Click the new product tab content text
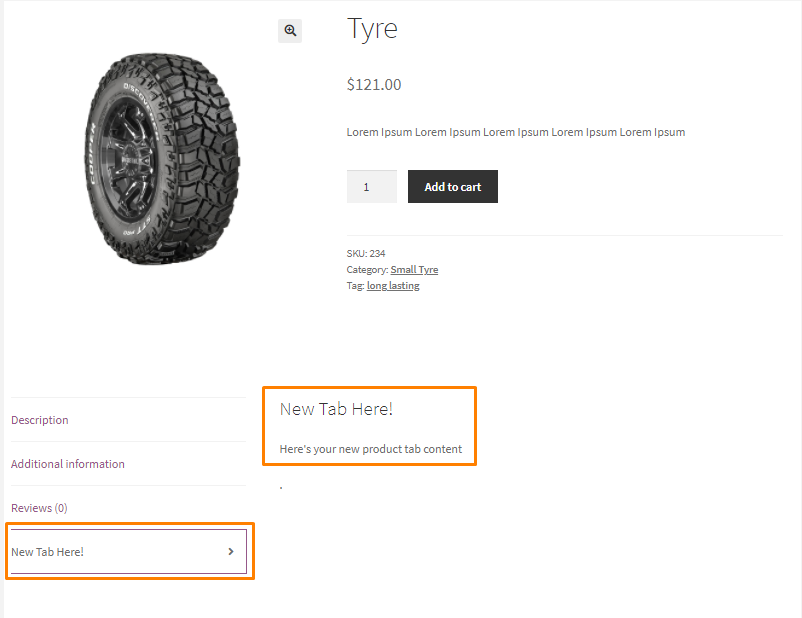Viewport: 802px width, 618px height. (x=370, y=449)
